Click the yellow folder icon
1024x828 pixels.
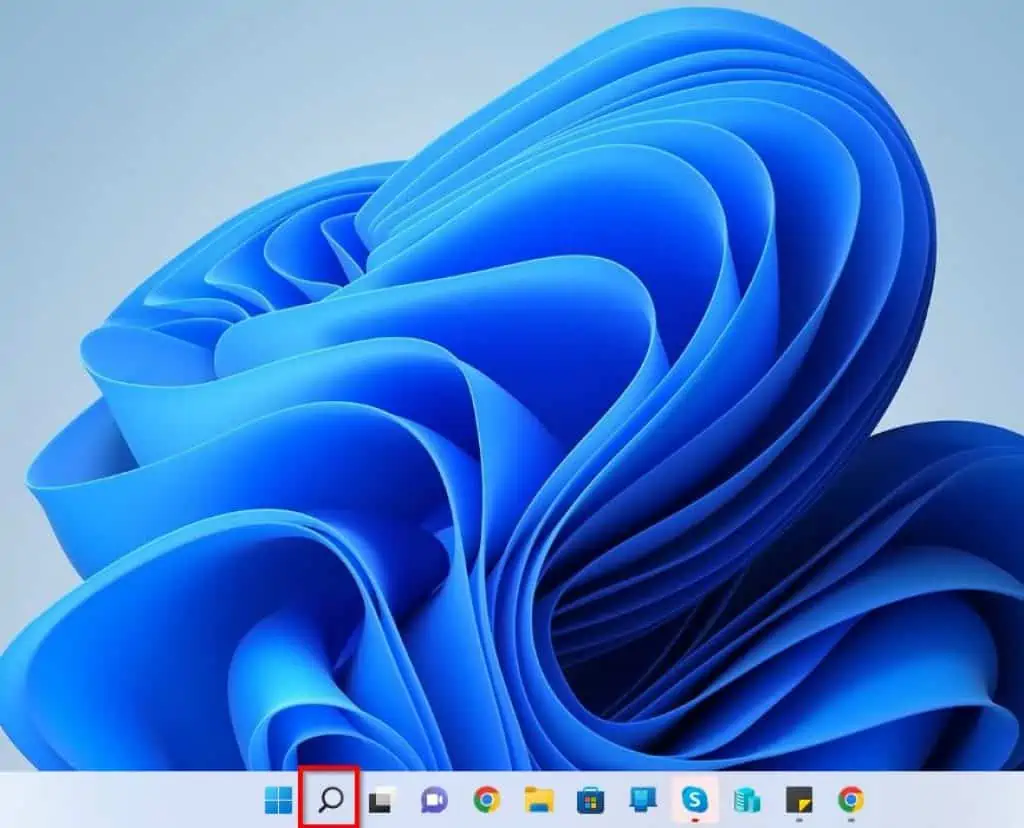536,800
